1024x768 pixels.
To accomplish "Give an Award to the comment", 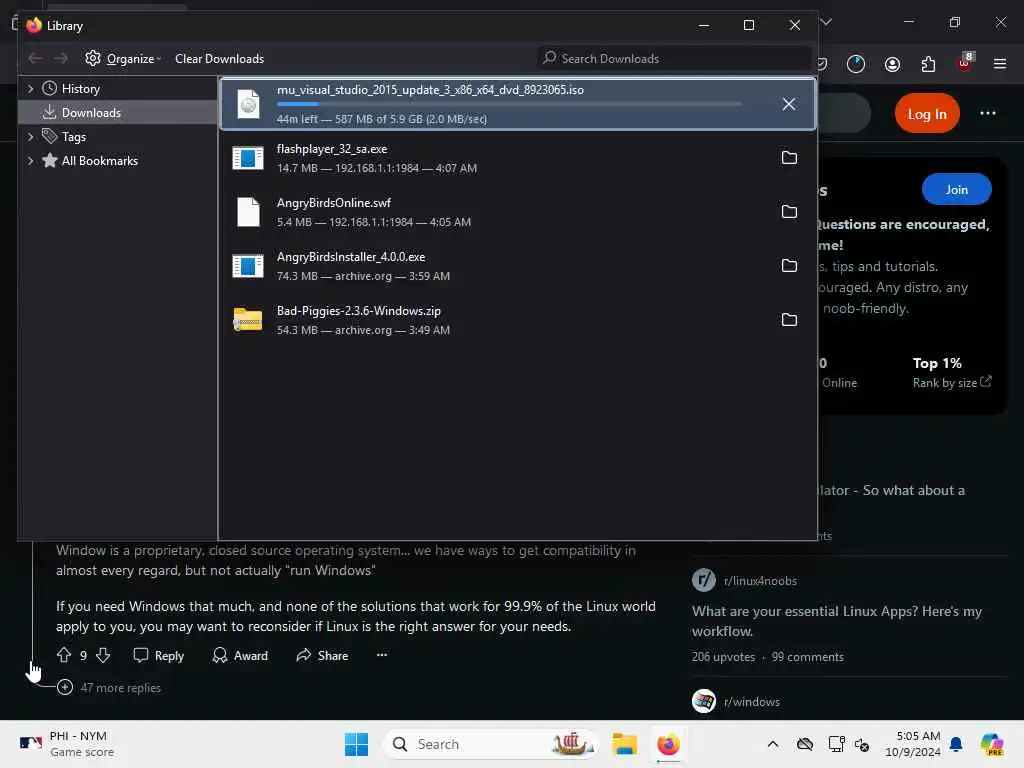I will tap(240, 655).
